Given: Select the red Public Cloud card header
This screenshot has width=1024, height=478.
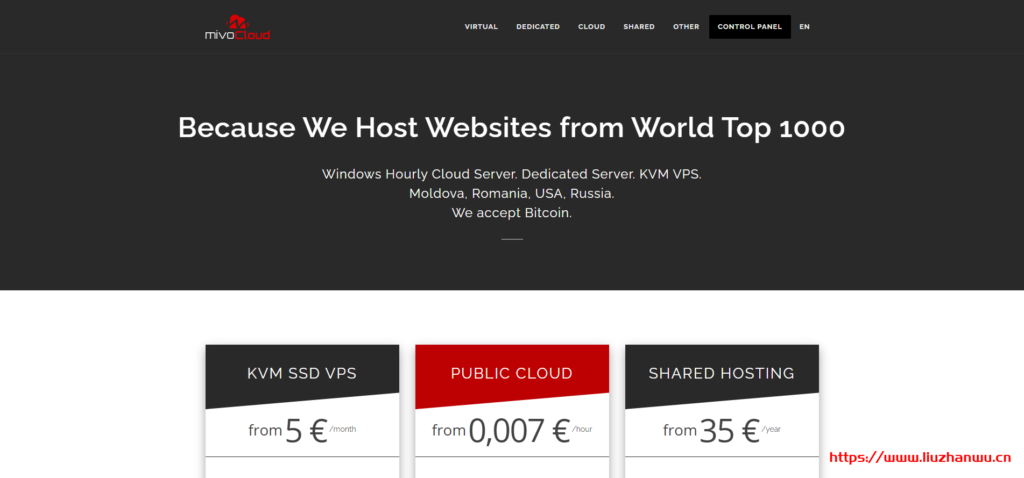Looking at the screenshot, I should (511, 373).
